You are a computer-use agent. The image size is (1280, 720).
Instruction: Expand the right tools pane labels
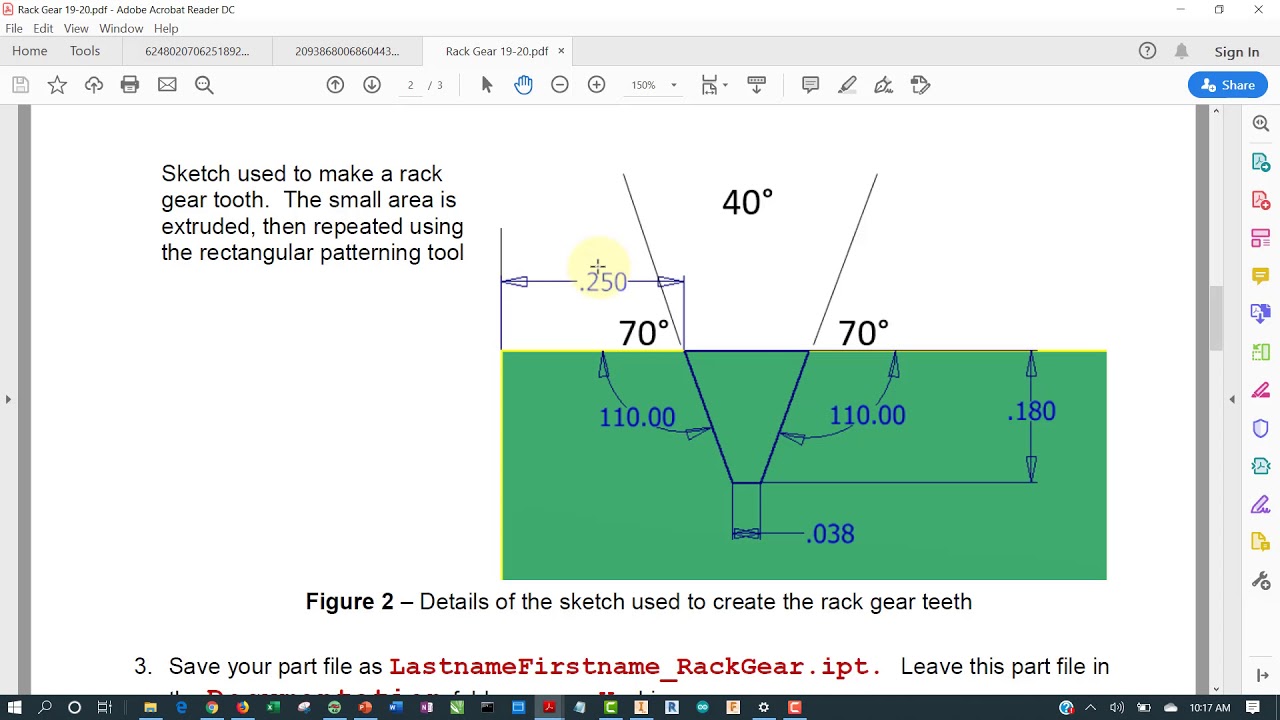[x=1261, y=676]
